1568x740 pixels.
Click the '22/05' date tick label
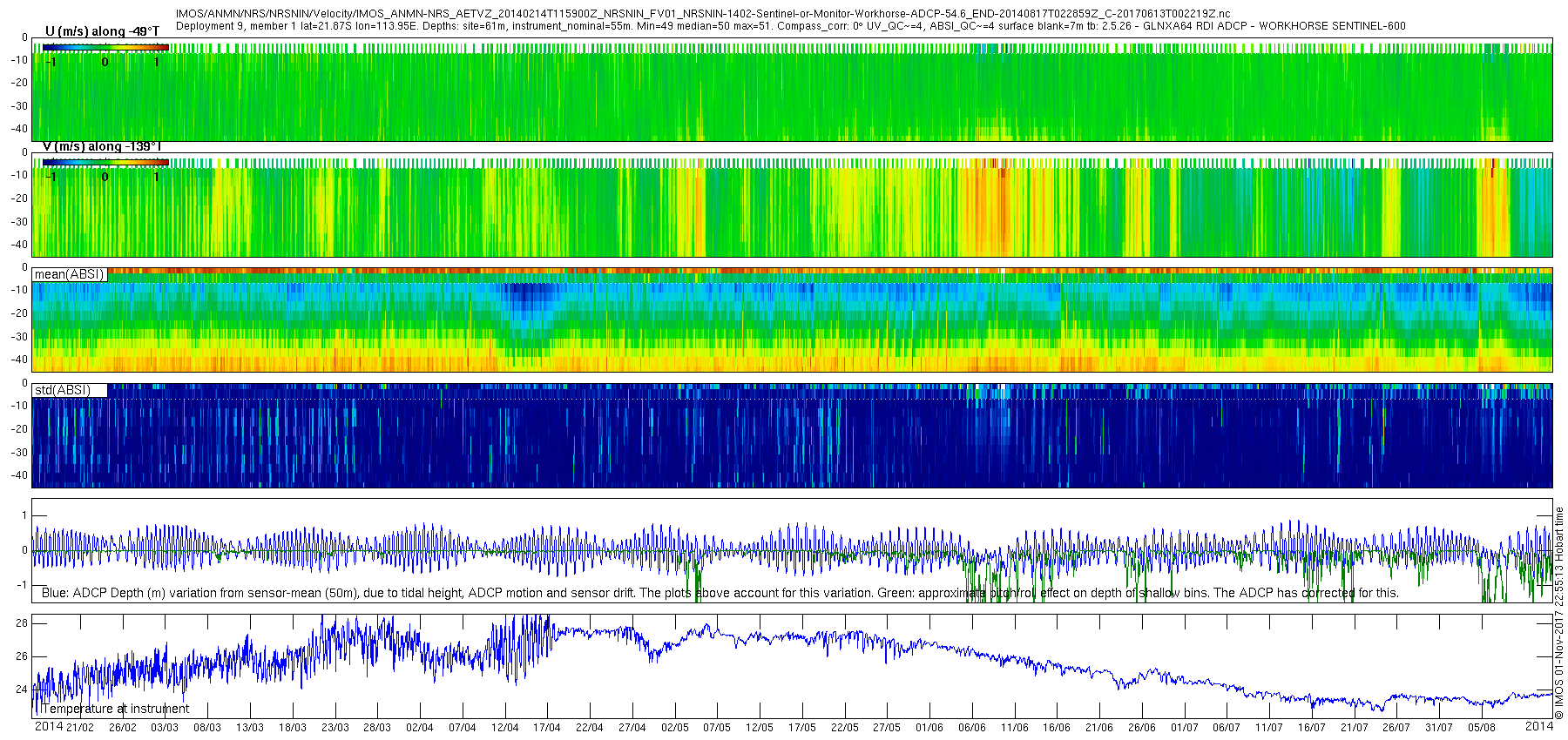(845, 728)
